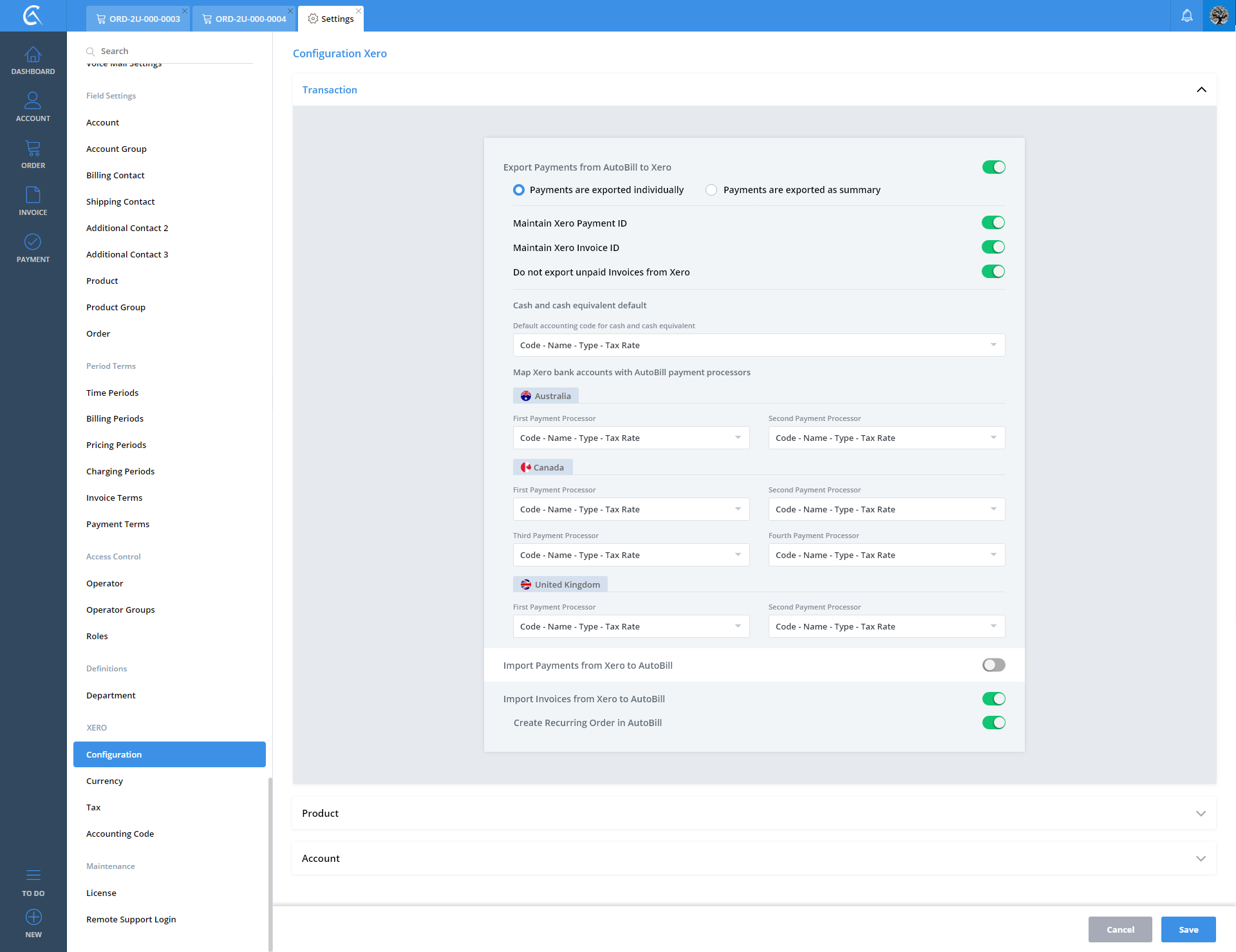Click the settings menu scrollbar
The height and width of the screenshot is (952, 1236).
click(x=270, y=863)
